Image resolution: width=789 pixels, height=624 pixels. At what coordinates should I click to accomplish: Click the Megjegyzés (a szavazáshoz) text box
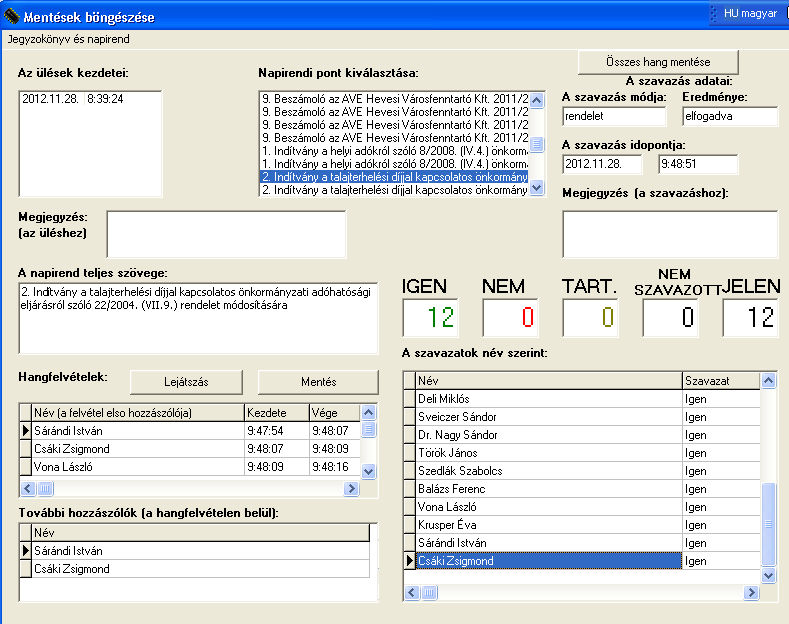tap(670, 235)
